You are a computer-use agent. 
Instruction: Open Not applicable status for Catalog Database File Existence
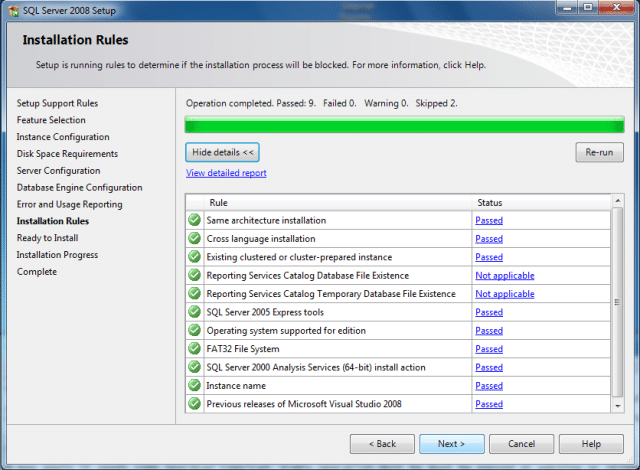click(505, 275)
